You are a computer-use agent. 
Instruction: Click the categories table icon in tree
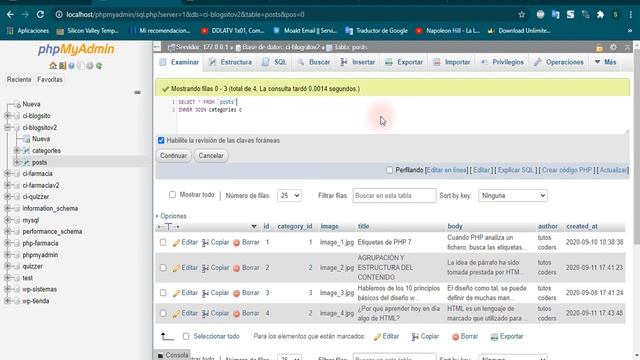(x=27, y=151)
